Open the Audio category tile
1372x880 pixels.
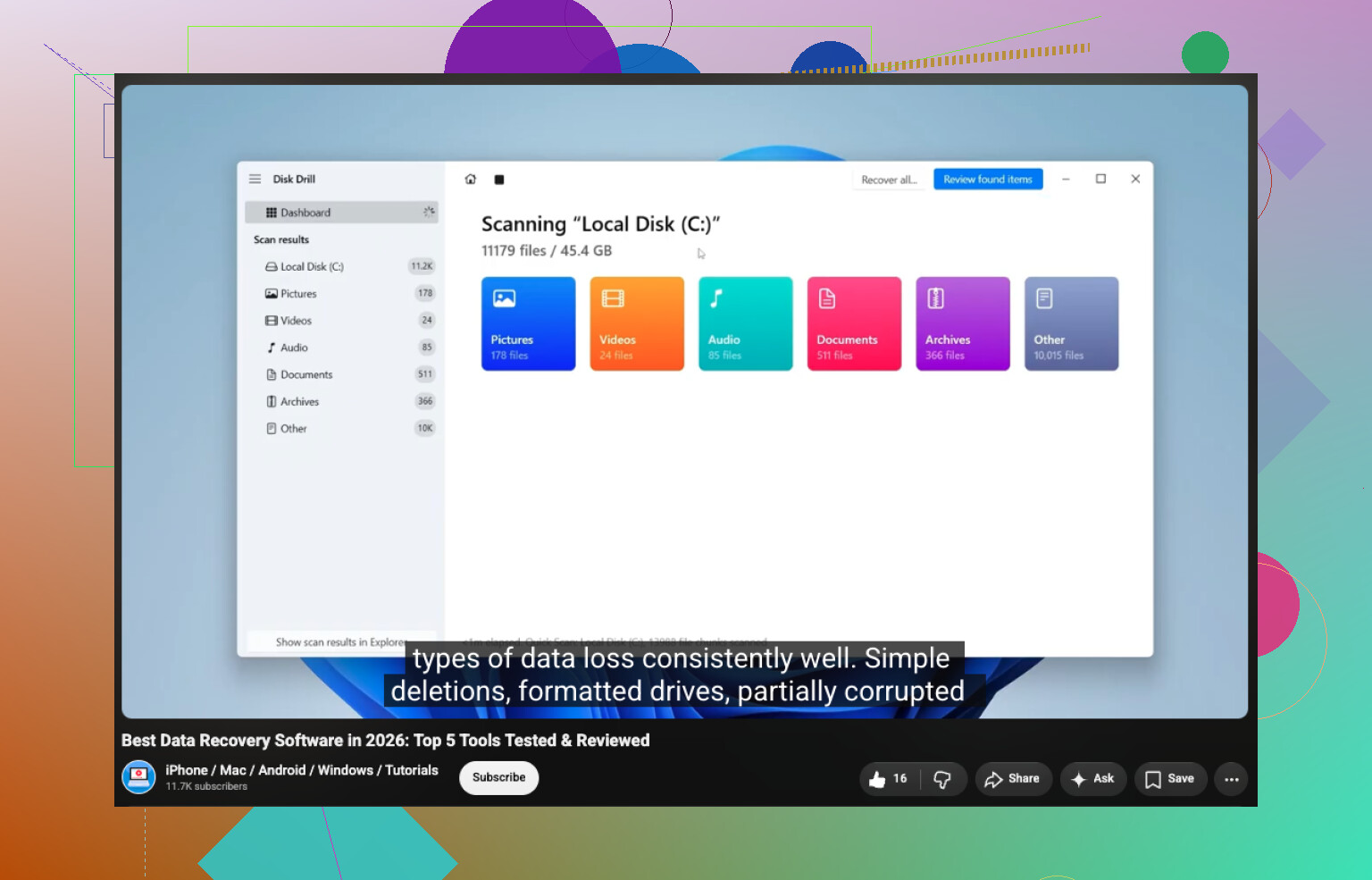746,323
